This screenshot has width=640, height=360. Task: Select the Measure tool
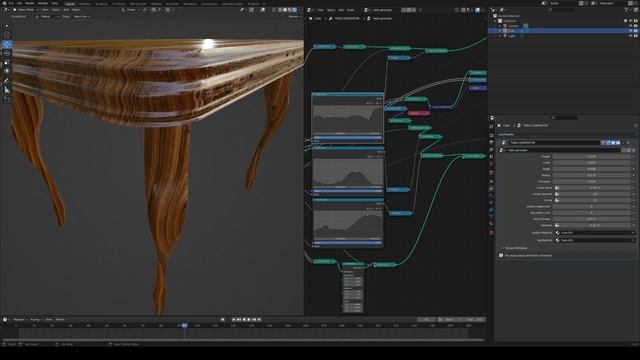click(x=7, y=89)
